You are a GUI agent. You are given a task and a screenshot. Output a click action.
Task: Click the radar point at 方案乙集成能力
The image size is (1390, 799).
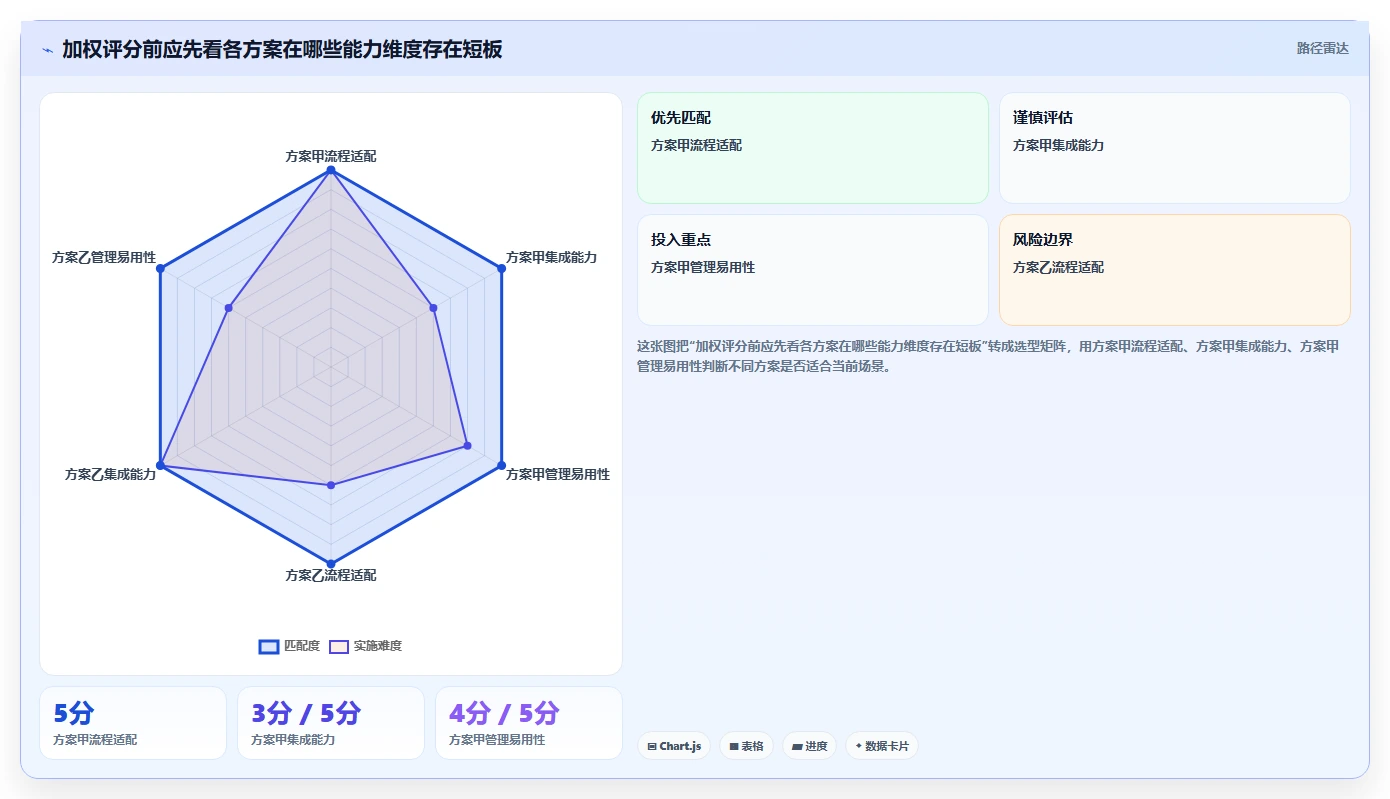pos(160,466)
